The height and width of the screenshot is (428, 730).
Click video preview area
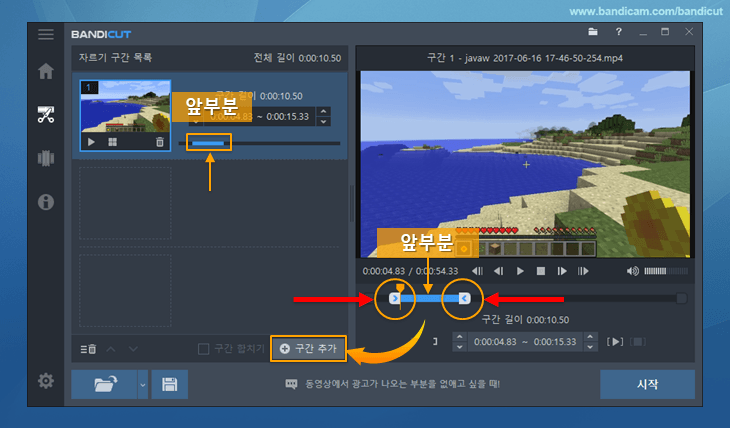pyautogui.click(x=525, y=164)
